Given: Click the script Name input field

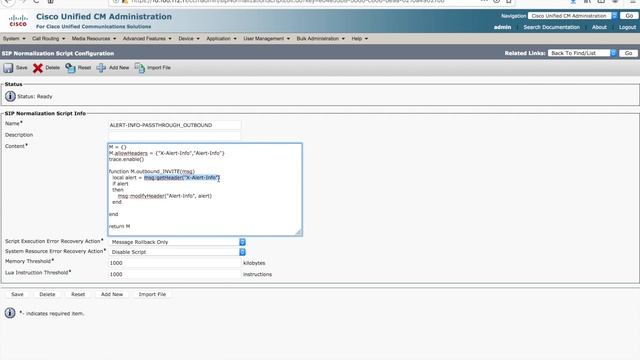Looking at the screenshot, I should [174, 125].
